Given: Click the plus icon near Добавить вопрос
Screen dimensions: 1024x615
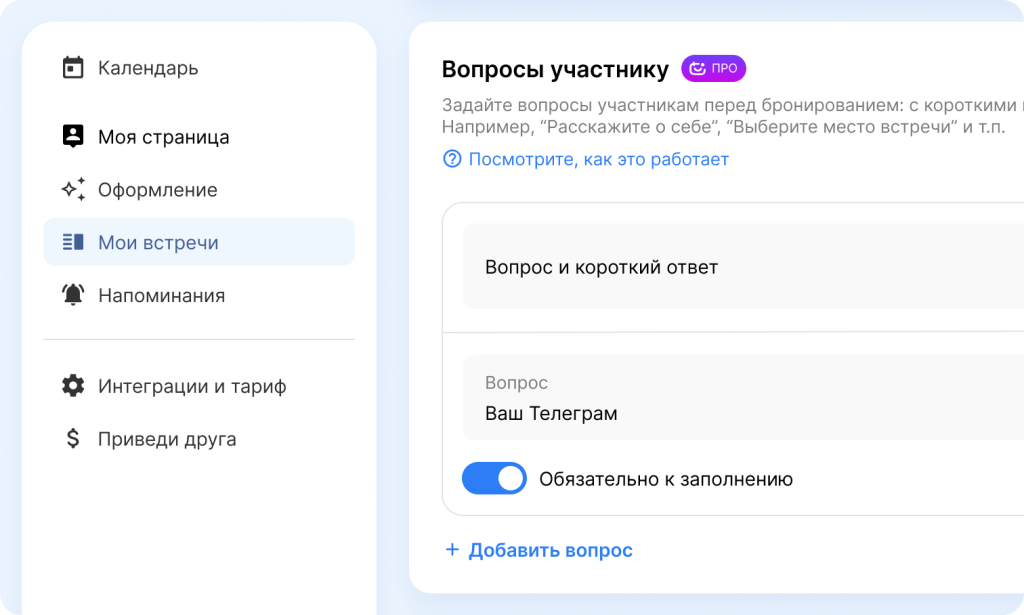Looking at the screenshot, I should click(452, 550).
